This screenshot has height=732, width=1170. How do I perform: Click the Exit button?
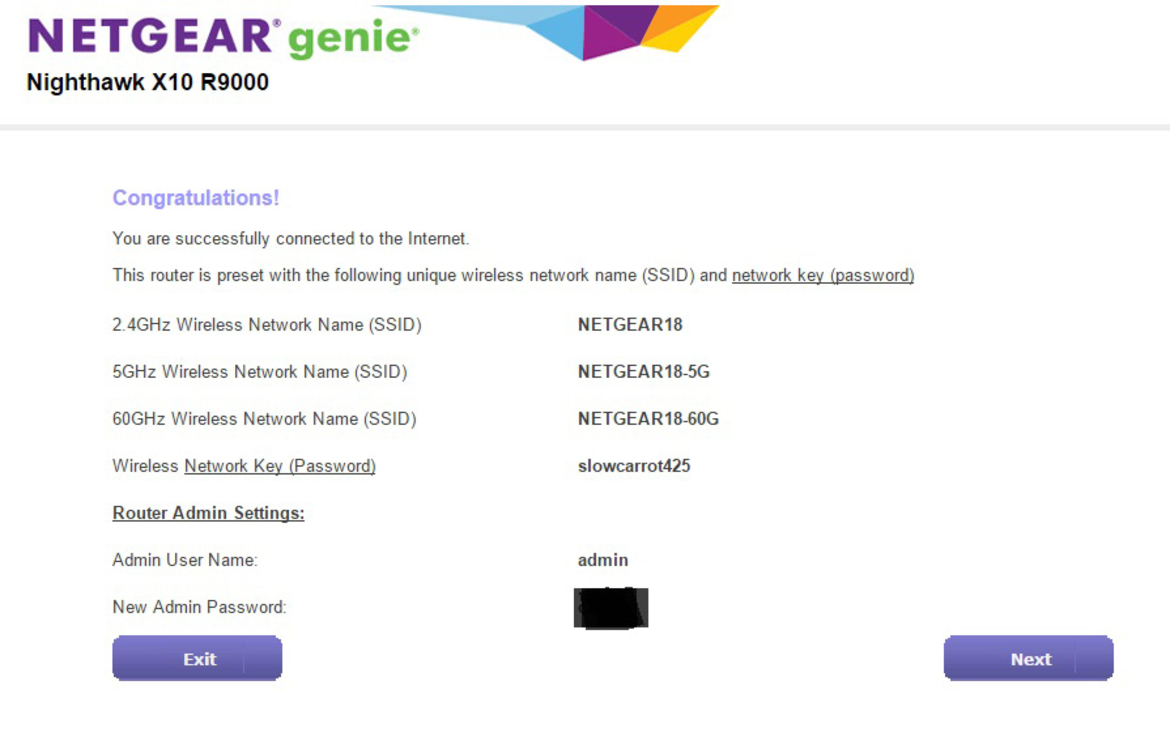(x=197, y=658)
